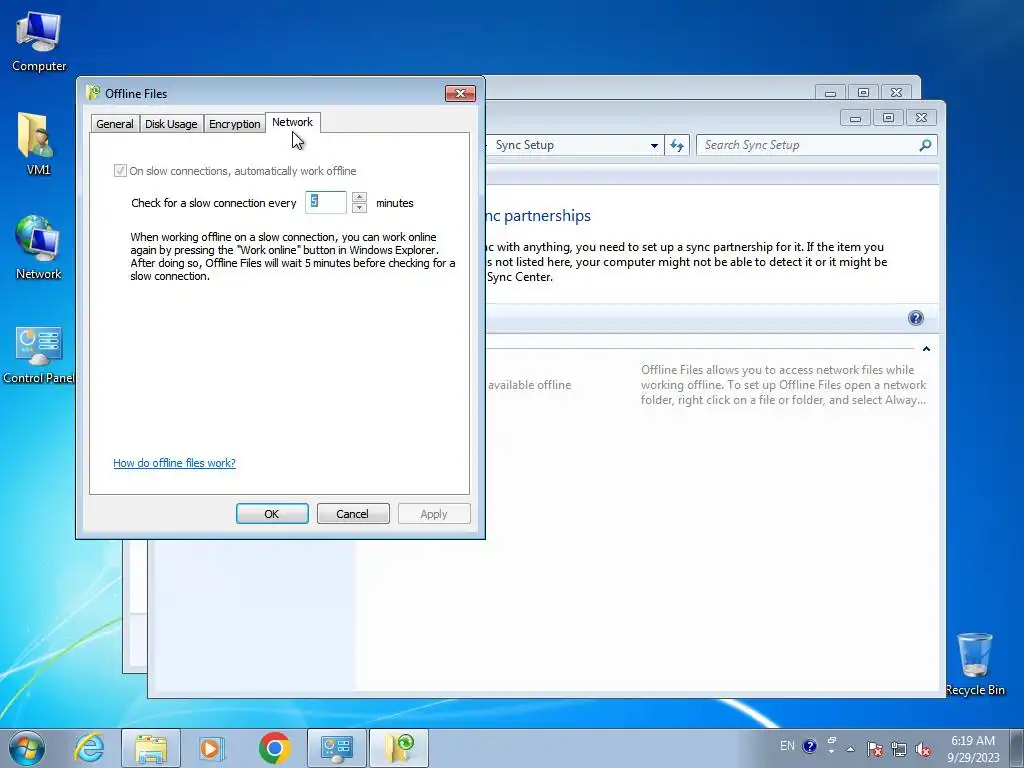This screenshot has height=768, width=1024.
Task: Open network status tray icon
Action: 899,748
